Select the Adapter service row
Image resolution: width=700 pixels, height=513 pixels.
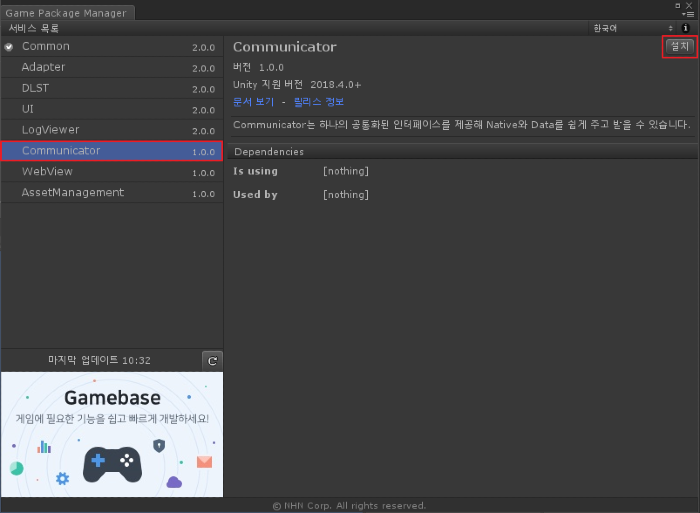[112, 67]
